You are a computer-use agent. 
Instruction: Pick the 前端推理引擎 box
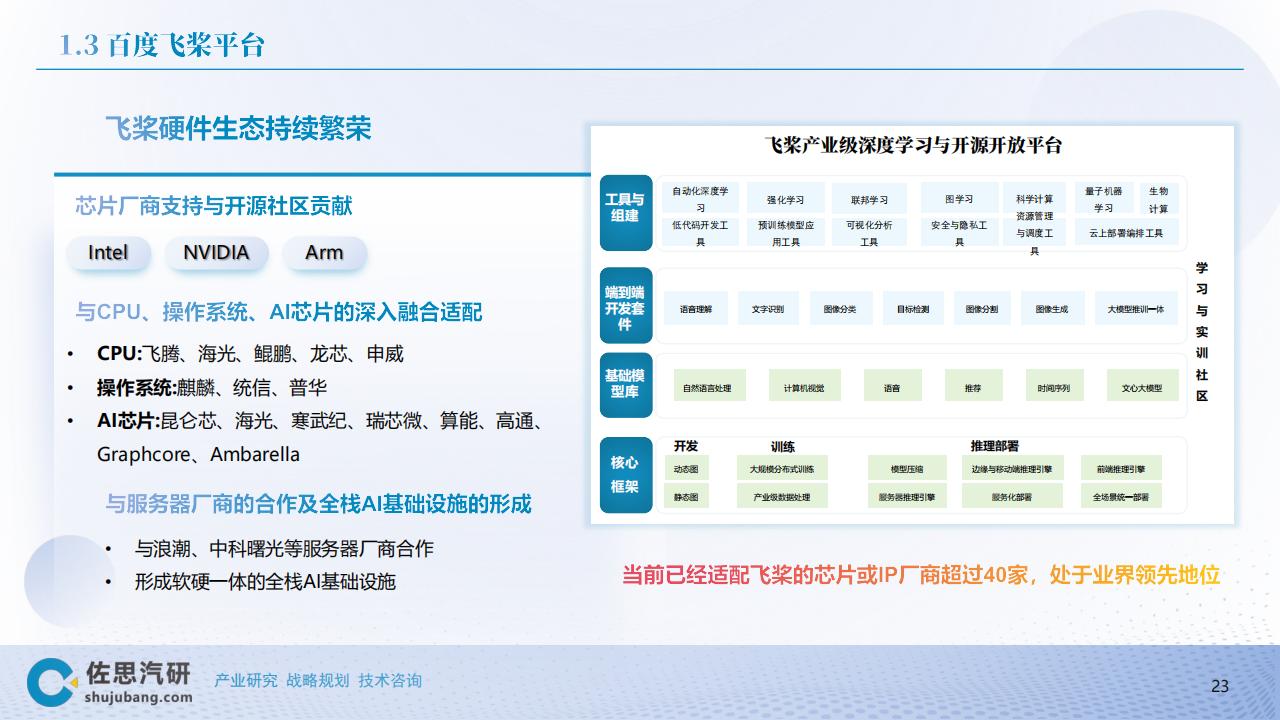pyautogui.click(x=1121, y=468)
